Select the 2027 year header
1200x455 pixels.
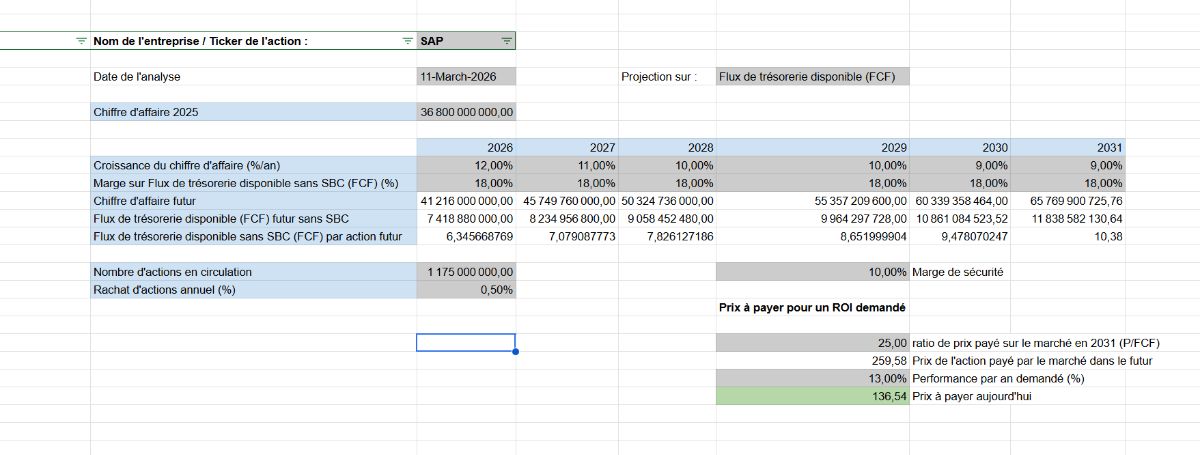[567, 148]
